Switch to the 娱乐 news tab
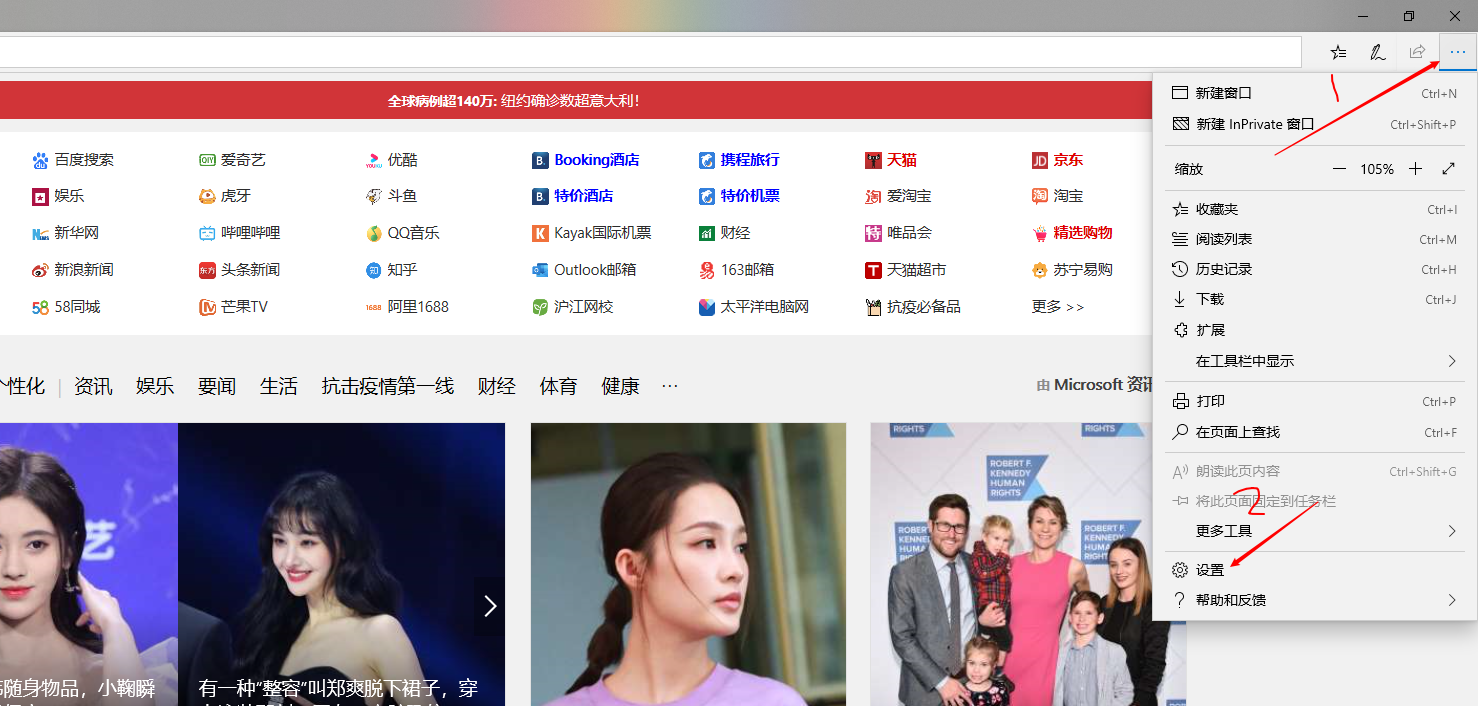Viewport: 1478px width, 706px height. (155, 386)
